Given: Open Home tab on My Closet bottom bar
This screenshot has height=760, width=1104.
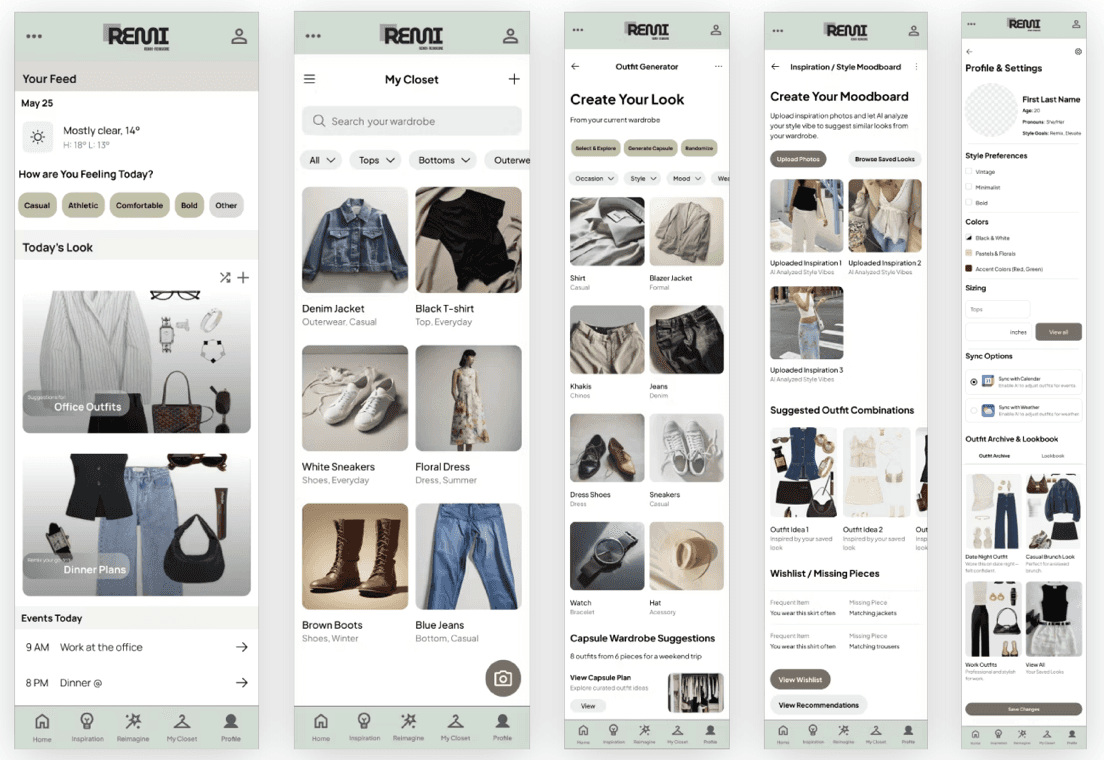Looking at the screenshot, I should (x=320, y=728).
